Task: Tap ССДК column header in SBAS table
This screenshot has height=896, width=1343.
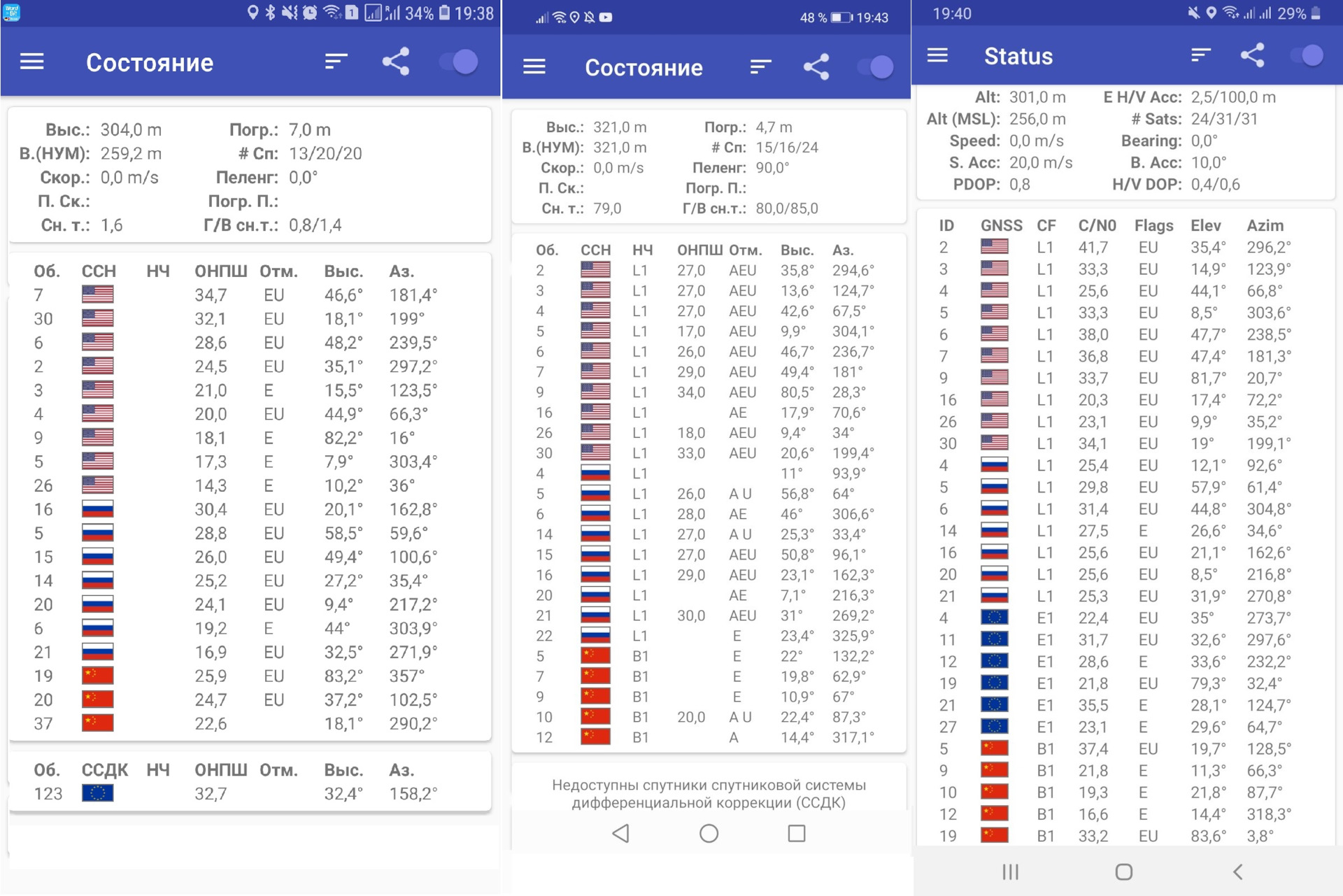Action: 104,769
